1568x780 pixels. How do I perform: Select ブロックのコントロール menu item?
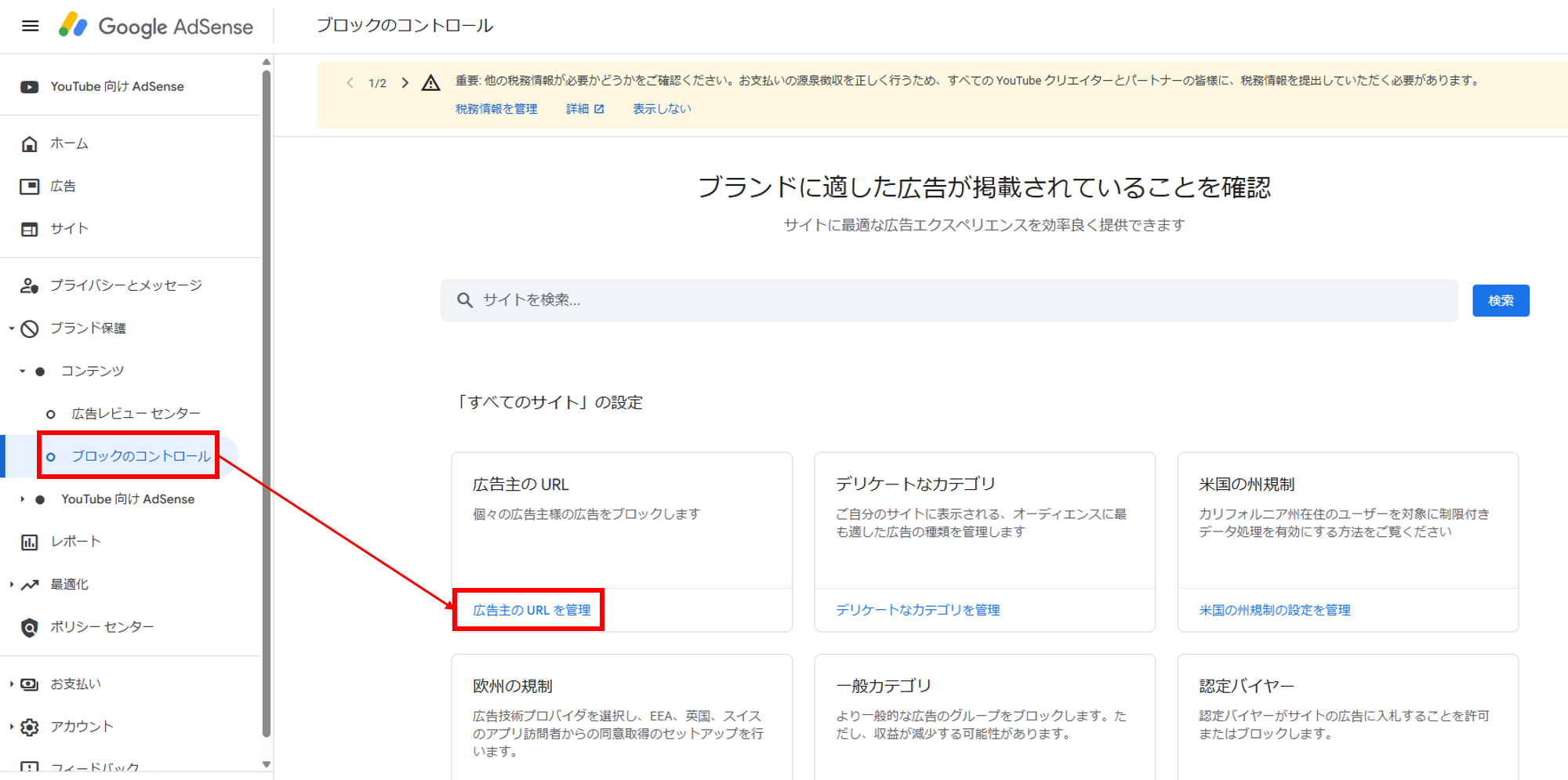tap(140, 455)
